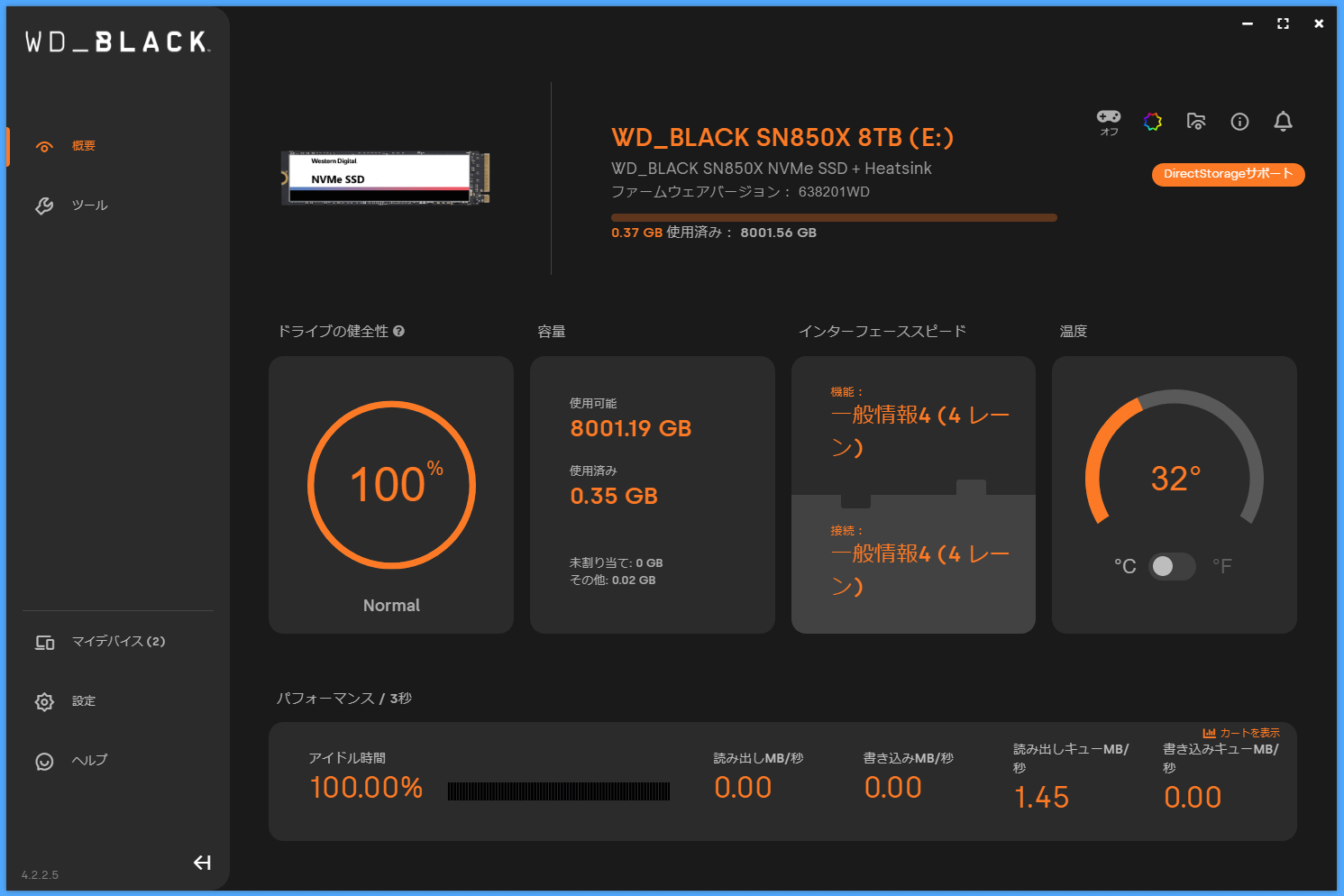
Task: Click the 未割り当て: 0 GB text
Action: [x=616, y=562]
